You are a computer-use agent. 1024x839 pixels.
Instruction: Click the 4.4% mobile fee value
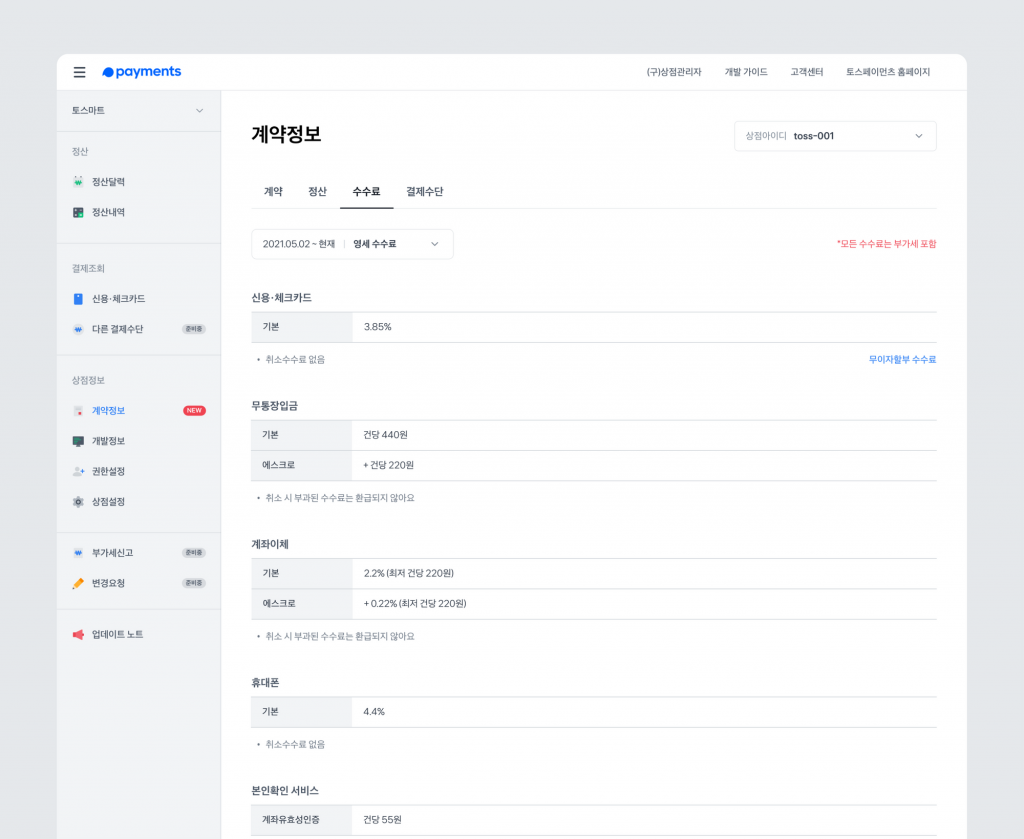point(374,712)
